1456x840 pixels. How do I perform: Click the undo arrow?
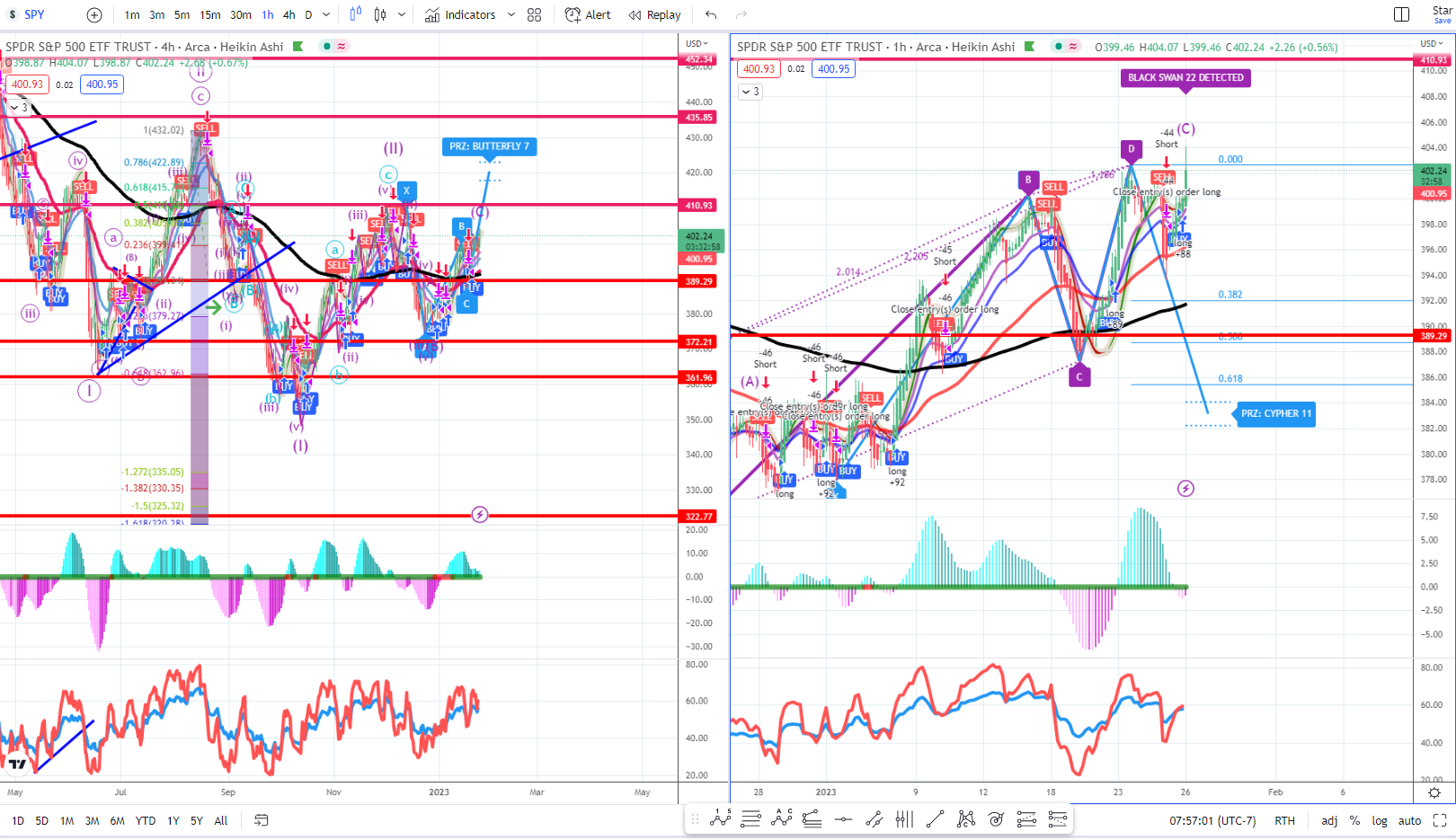click(x=711, y=14)
